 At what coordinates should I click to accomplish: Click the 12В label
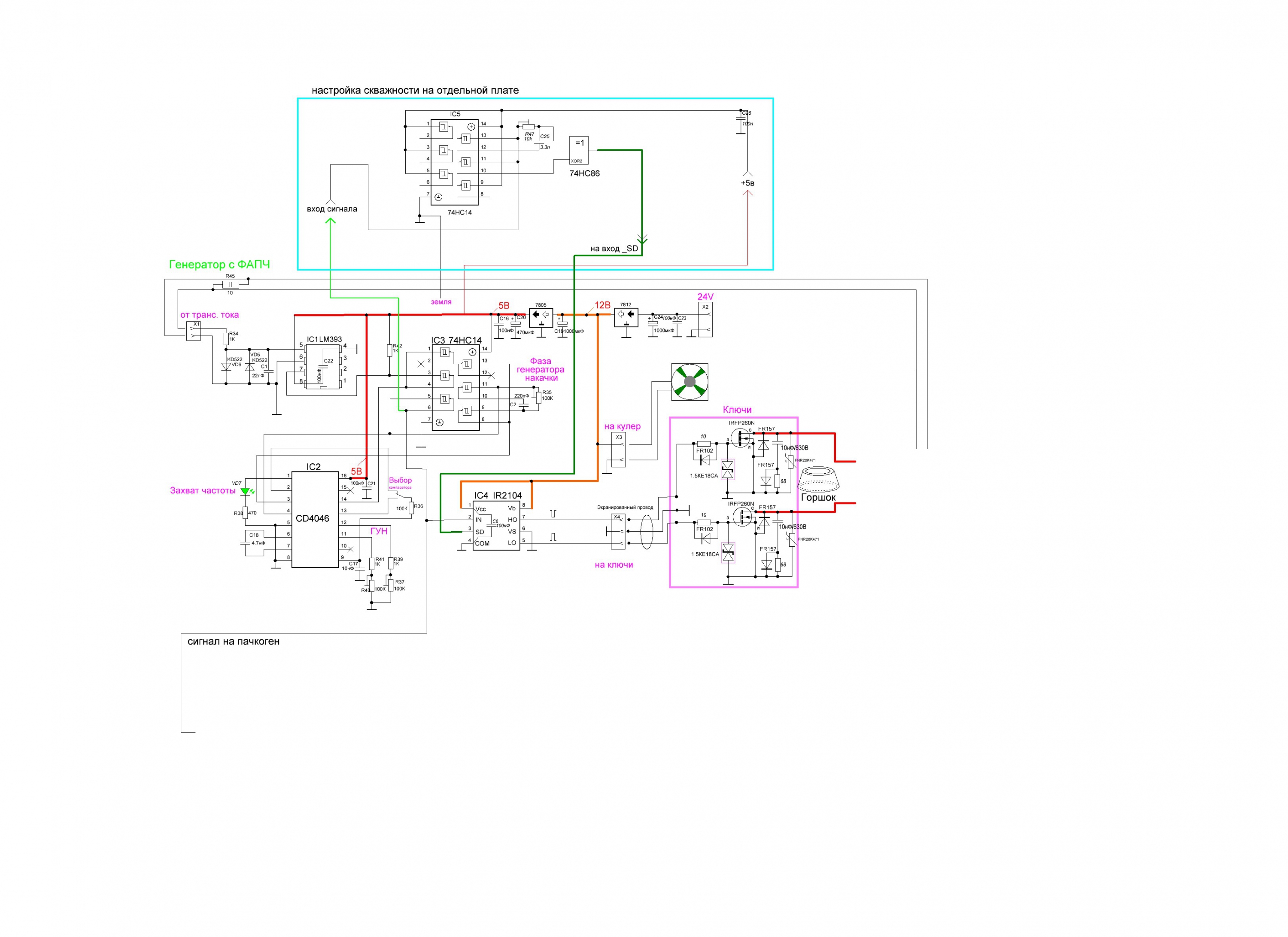[602, 305]
